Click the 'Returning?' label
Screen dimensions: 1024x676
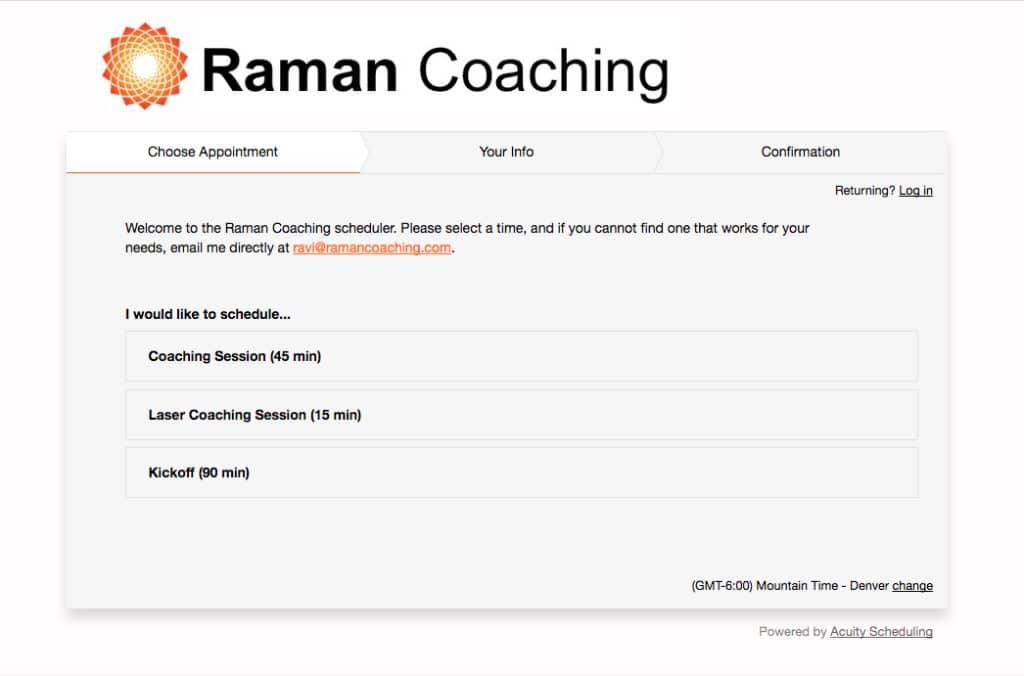865,191
